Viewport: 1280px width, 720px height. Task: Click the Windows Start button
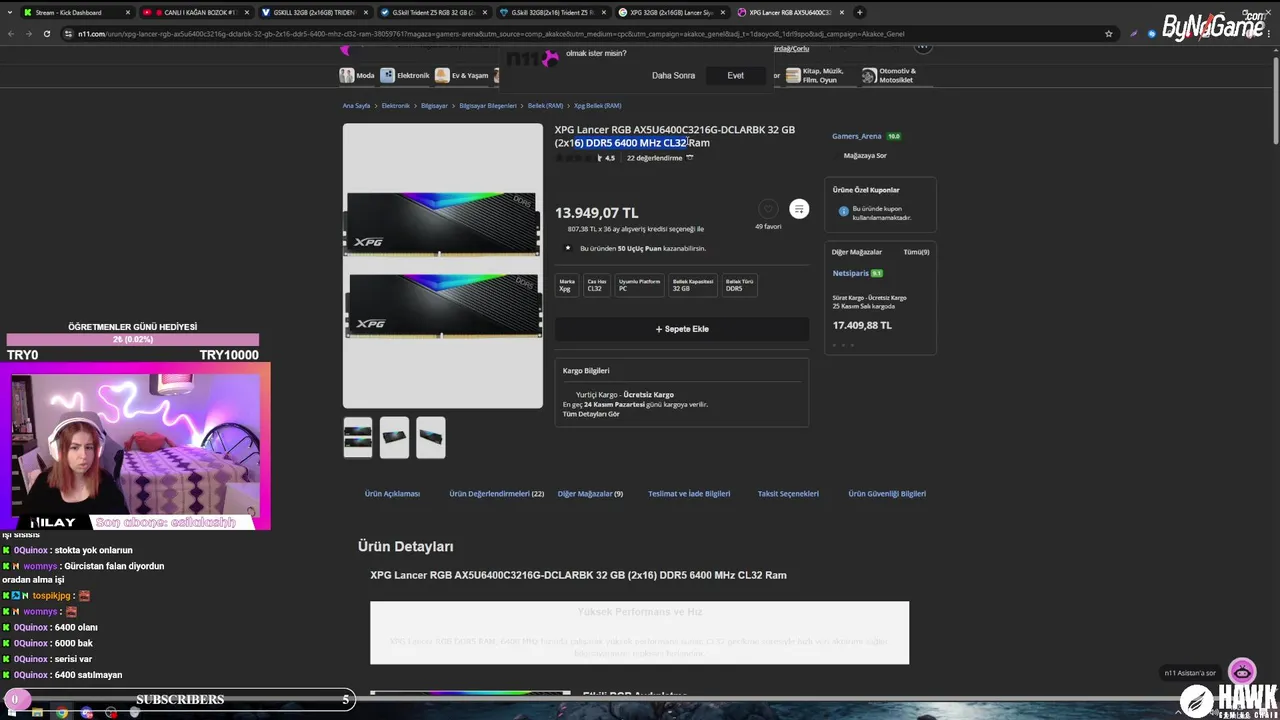coord(12,713)
